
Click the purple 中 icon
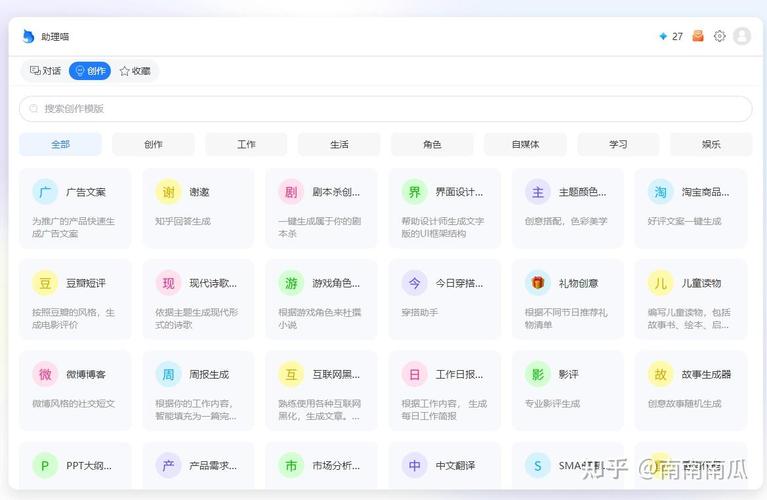[x=414, y=465]
